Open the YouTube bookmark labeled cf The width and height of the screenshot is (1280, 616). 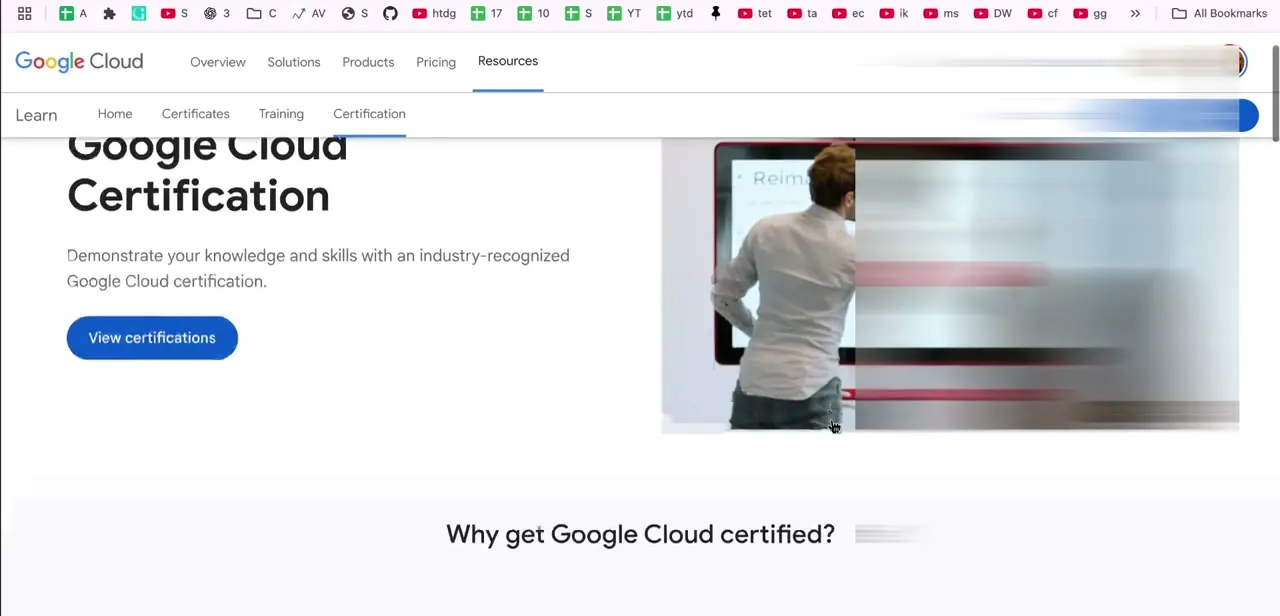(1043, 14)
